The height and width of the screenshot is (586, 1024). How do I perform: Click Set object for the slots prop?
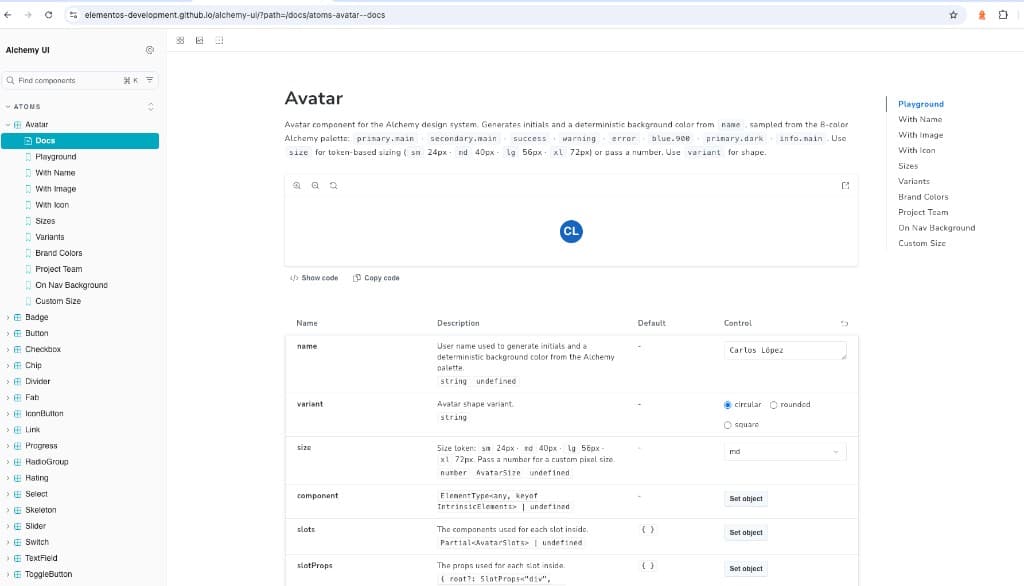click(746, 532)
